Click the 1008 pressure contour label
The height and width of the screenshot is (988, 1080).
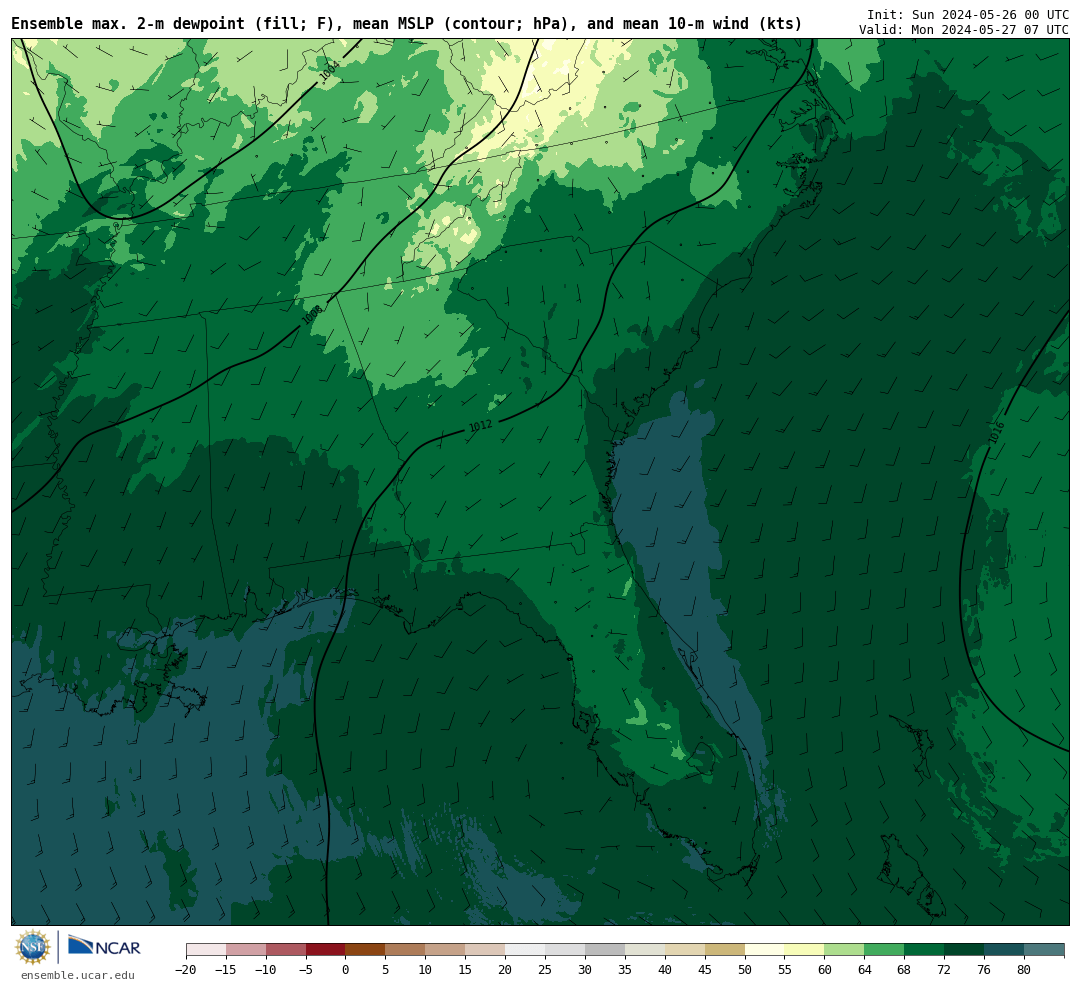pos(312,315)
